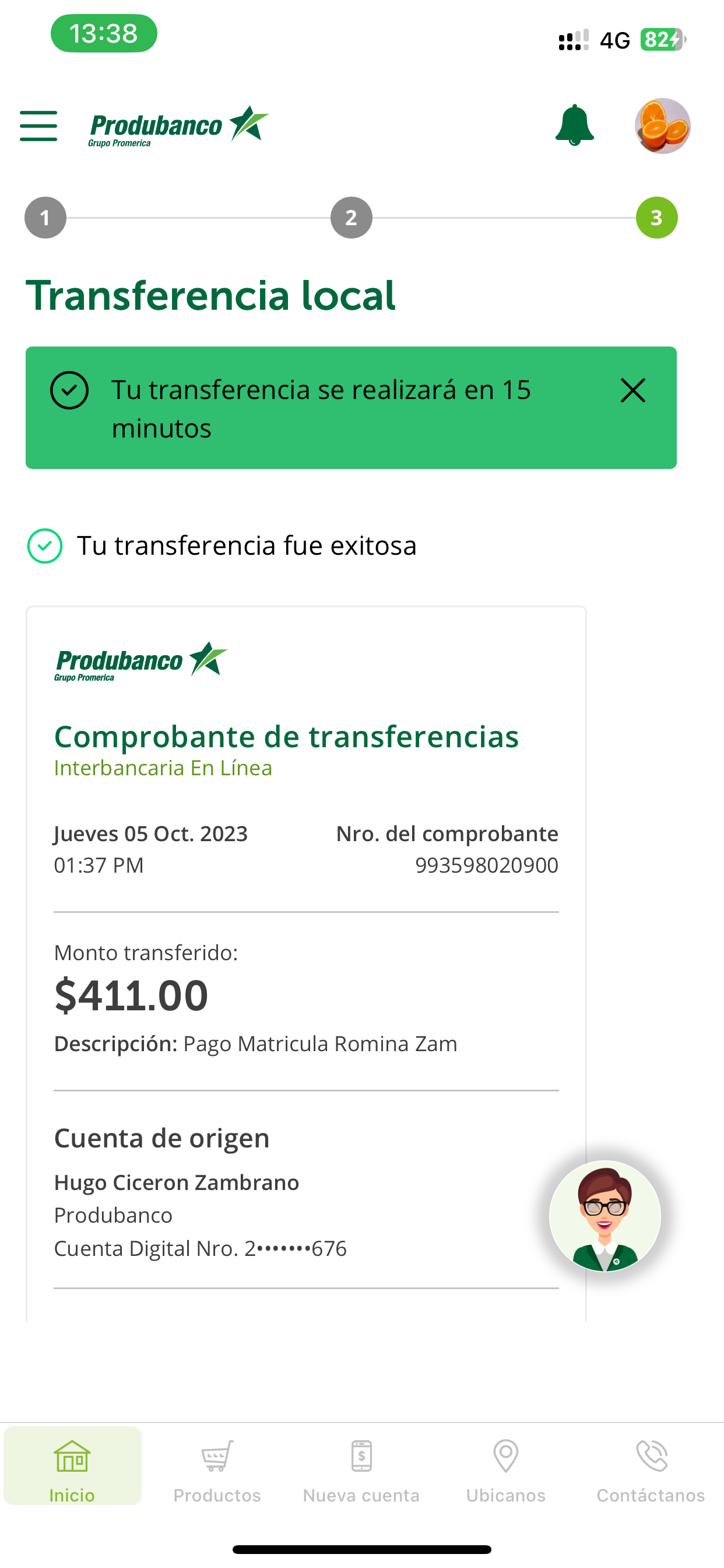Open the orange profile avatar

(x=663, y=126)
